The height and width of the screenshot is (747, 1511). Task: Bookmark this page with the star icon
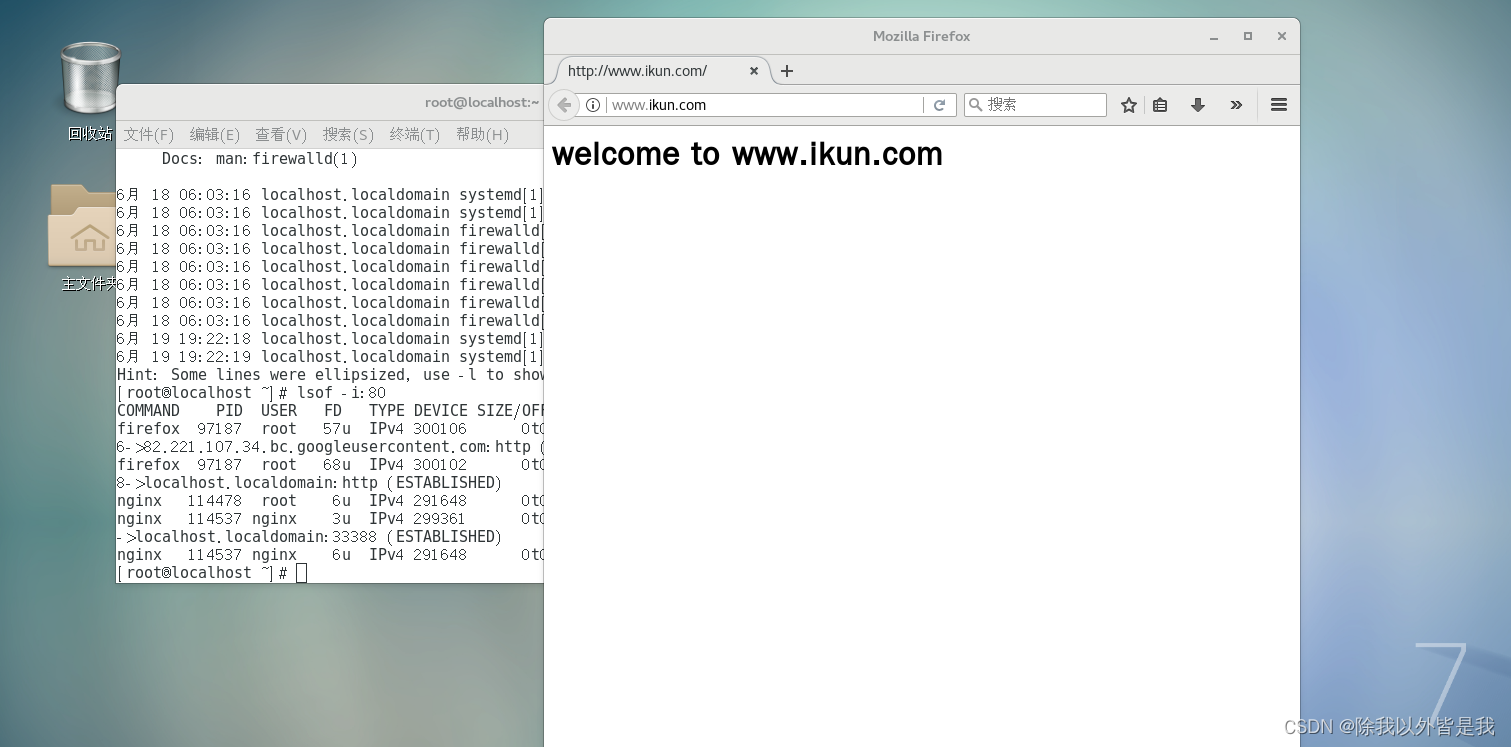coord(1129,105)
